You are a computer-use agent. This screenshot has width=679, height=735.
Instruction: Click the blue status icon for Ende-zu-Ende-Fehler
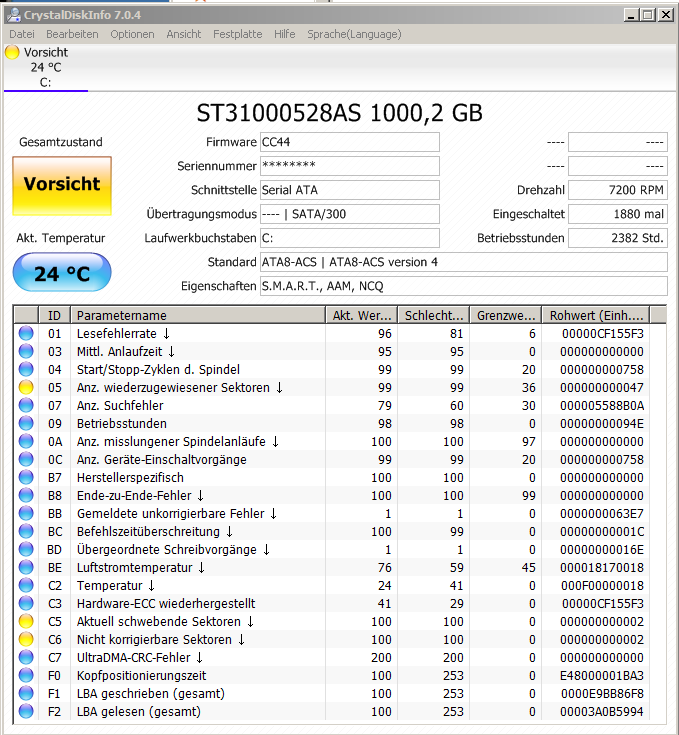click(x=26, y=495)
